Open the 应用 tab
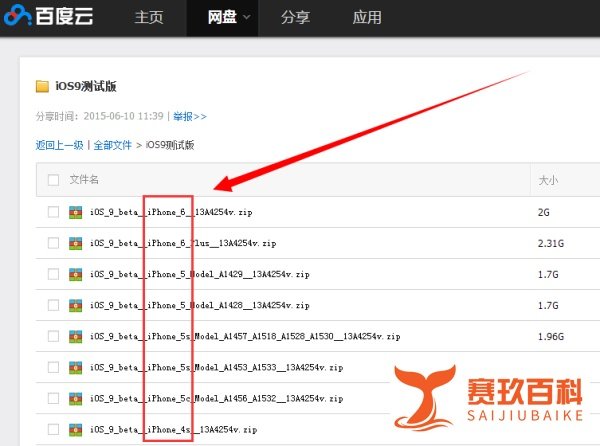 click(x=367, y=17)
